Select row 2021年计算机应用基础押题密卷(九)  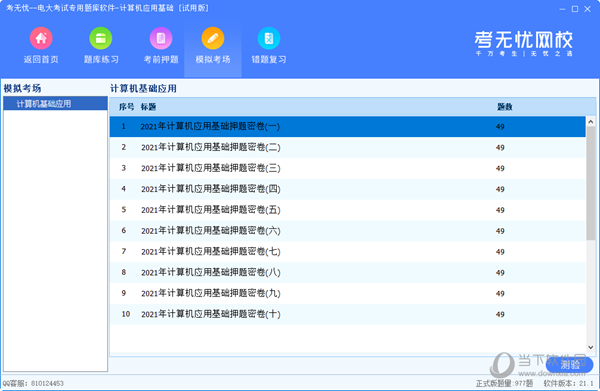(x=347, y=293)
